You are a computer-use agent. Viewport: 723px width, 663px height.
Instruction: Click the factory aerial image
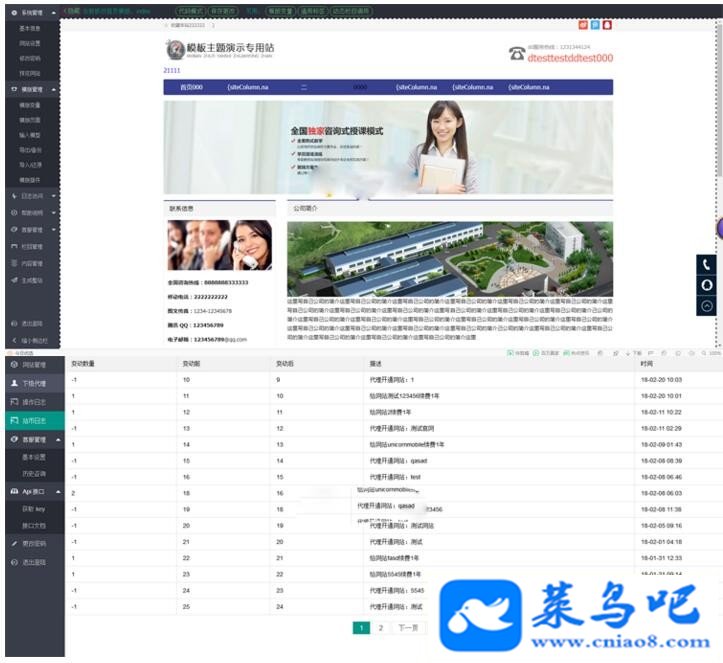[x=450, y=259]
